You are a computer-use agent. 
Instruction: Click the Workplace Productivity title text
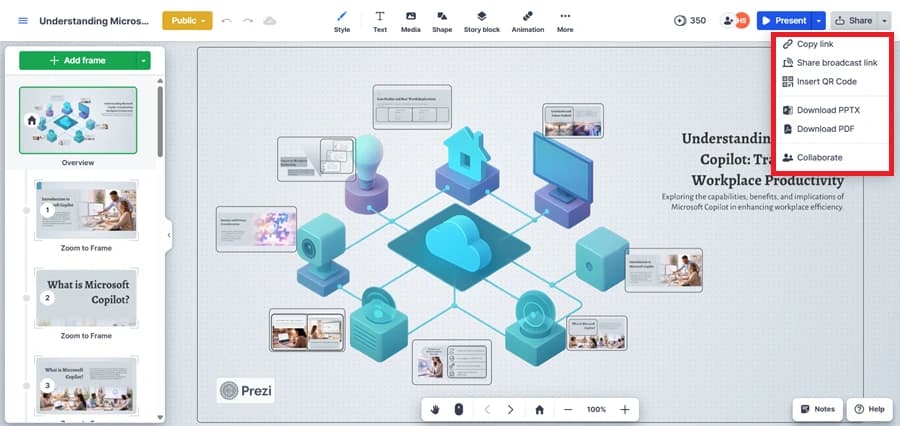[x=767, y=180]
